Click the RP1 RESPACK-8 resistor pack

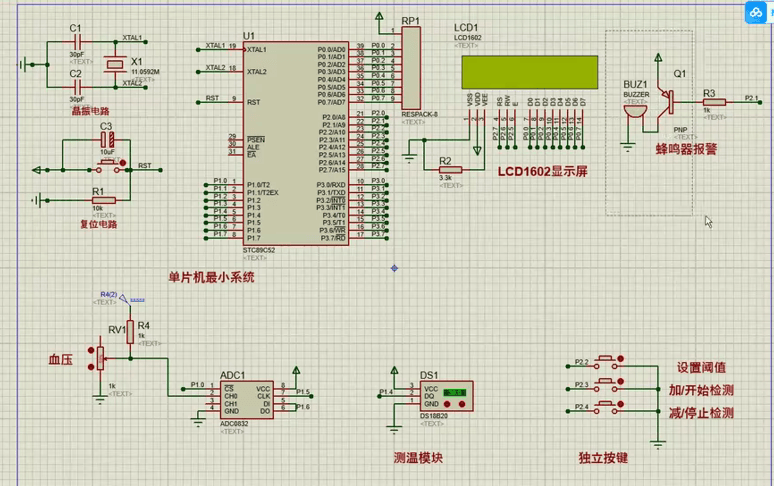pyautogui.click(x=411, y=69)
